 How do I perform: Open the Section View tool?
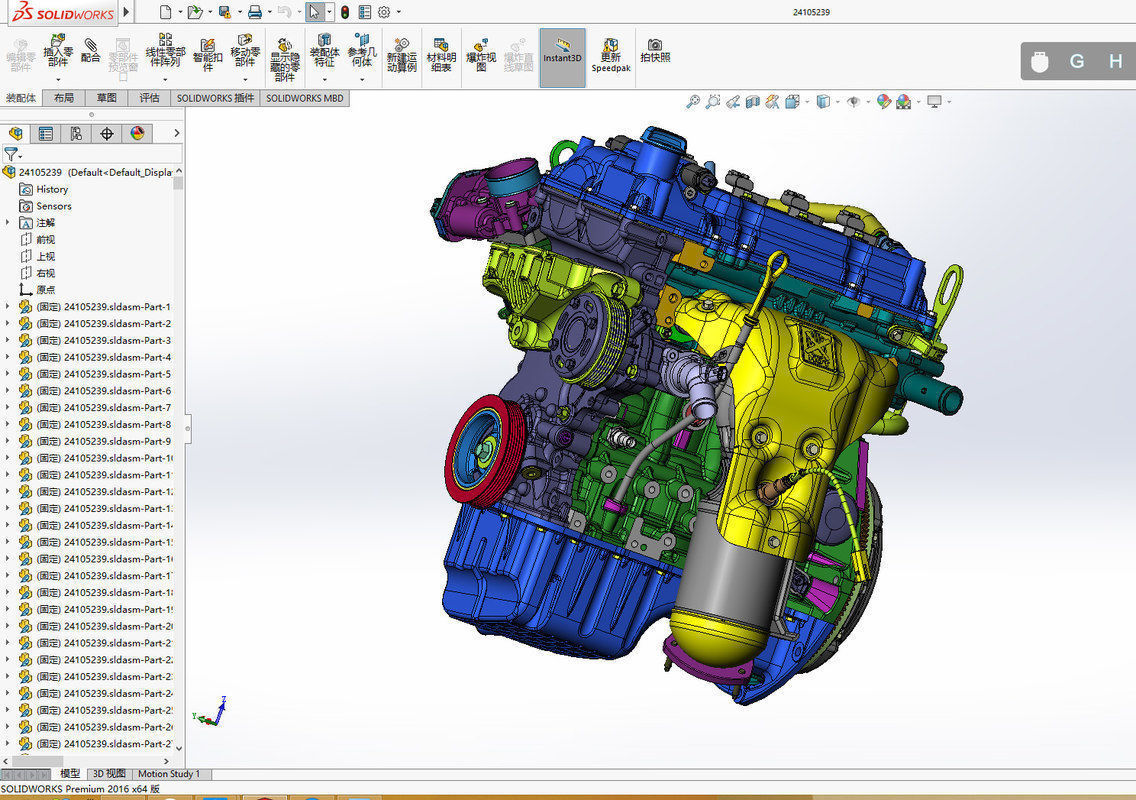(x=753, y=102)
